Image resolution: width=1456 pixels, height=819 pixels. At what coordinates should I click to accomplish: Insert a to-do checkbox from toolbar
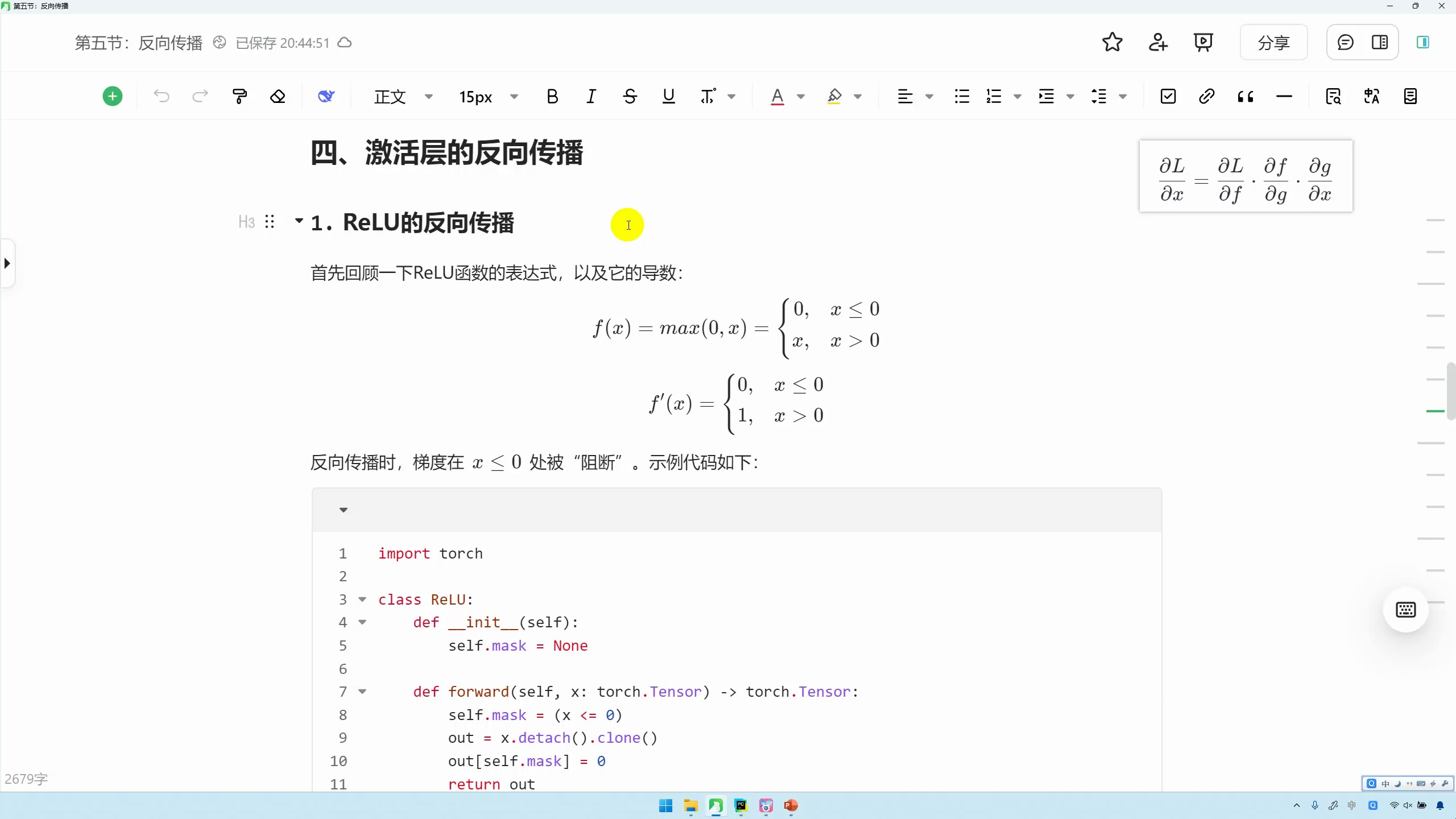1167,96
